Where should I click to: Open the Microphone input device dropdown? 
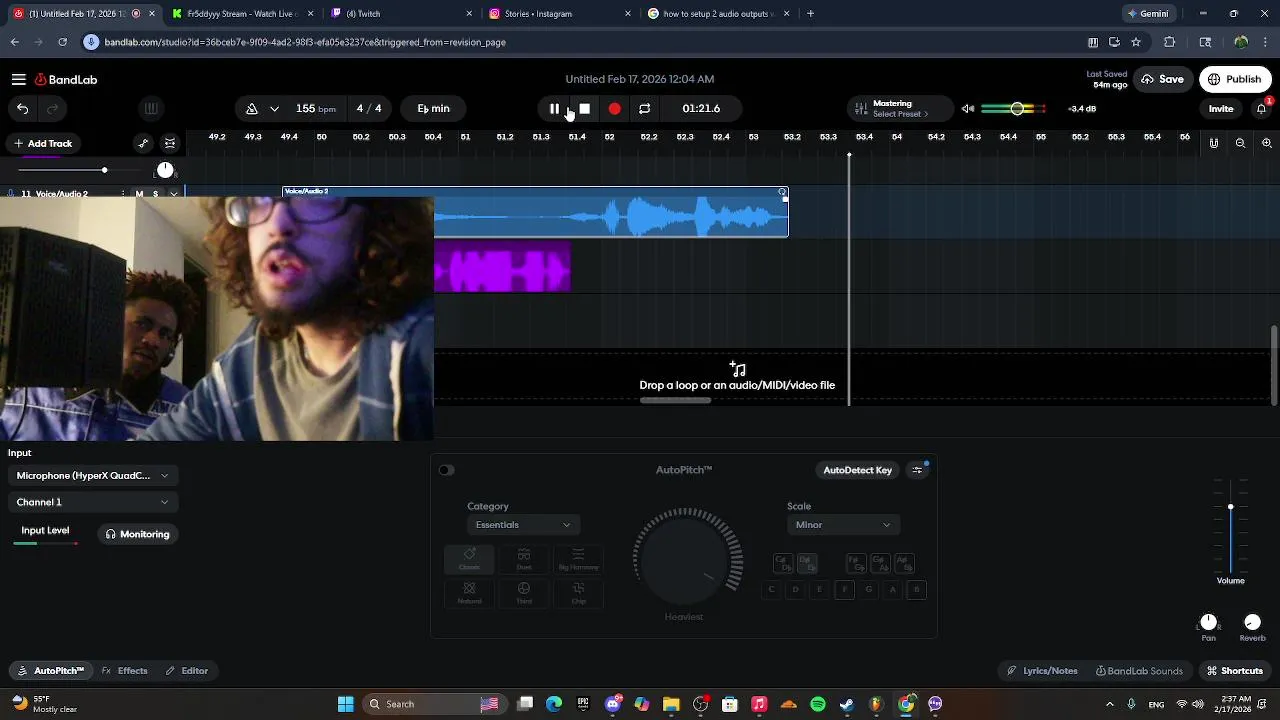pos(92,476)
